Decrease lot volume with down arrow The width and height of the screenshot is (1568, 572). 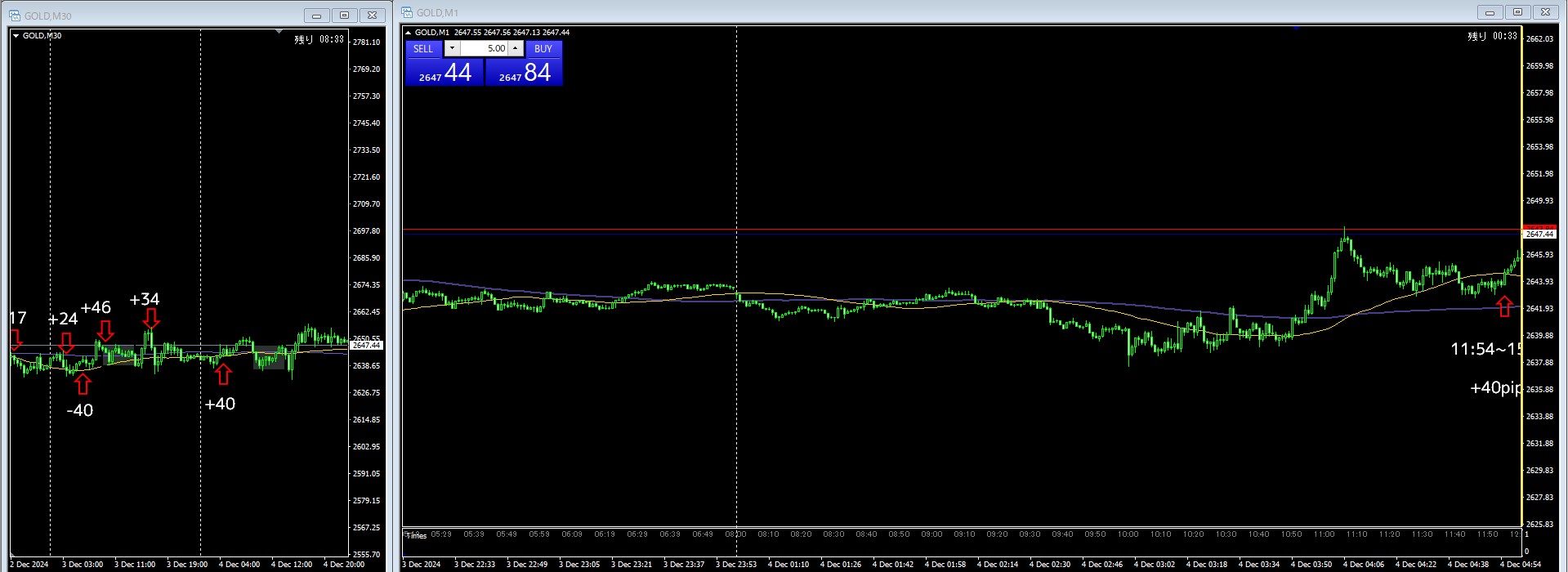(452, 49)
